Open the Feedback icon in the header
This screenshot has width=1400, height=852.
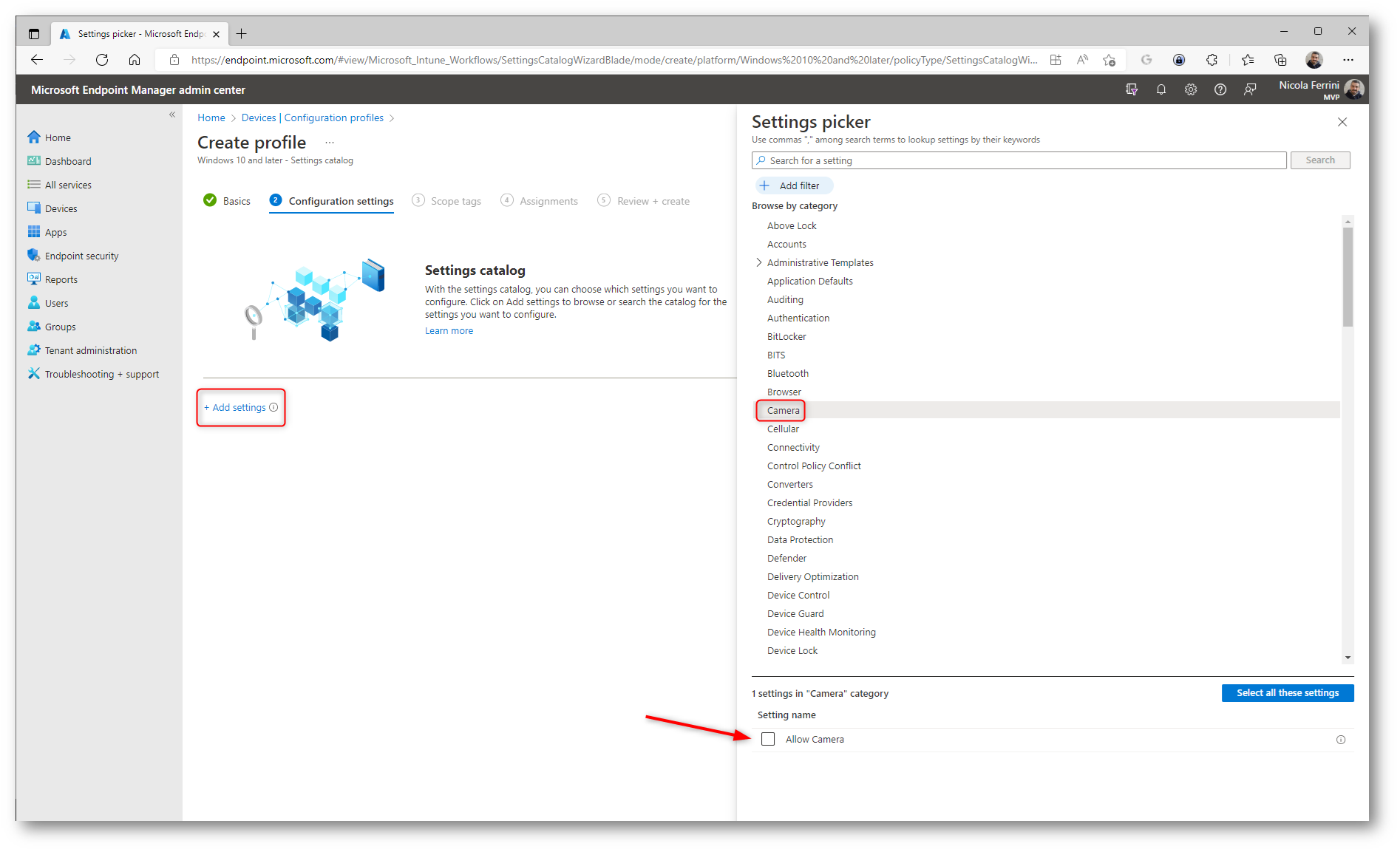click(1250, 89)
